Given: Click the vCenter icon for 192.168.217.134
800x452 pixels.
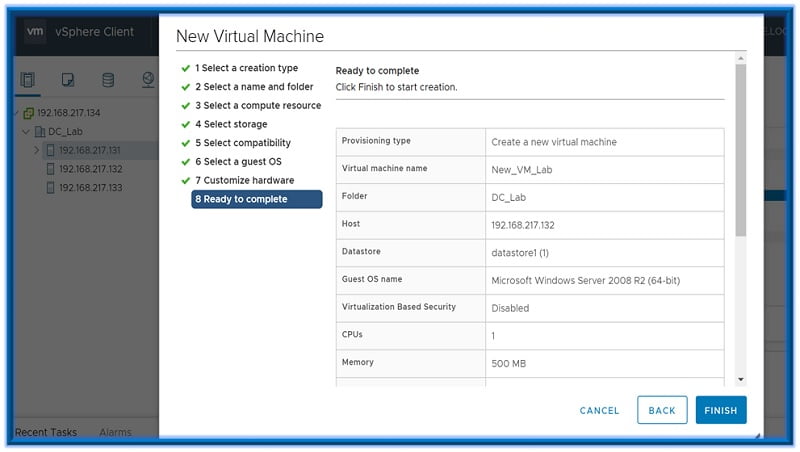Looking at the screenshot, I should [28, 113].
